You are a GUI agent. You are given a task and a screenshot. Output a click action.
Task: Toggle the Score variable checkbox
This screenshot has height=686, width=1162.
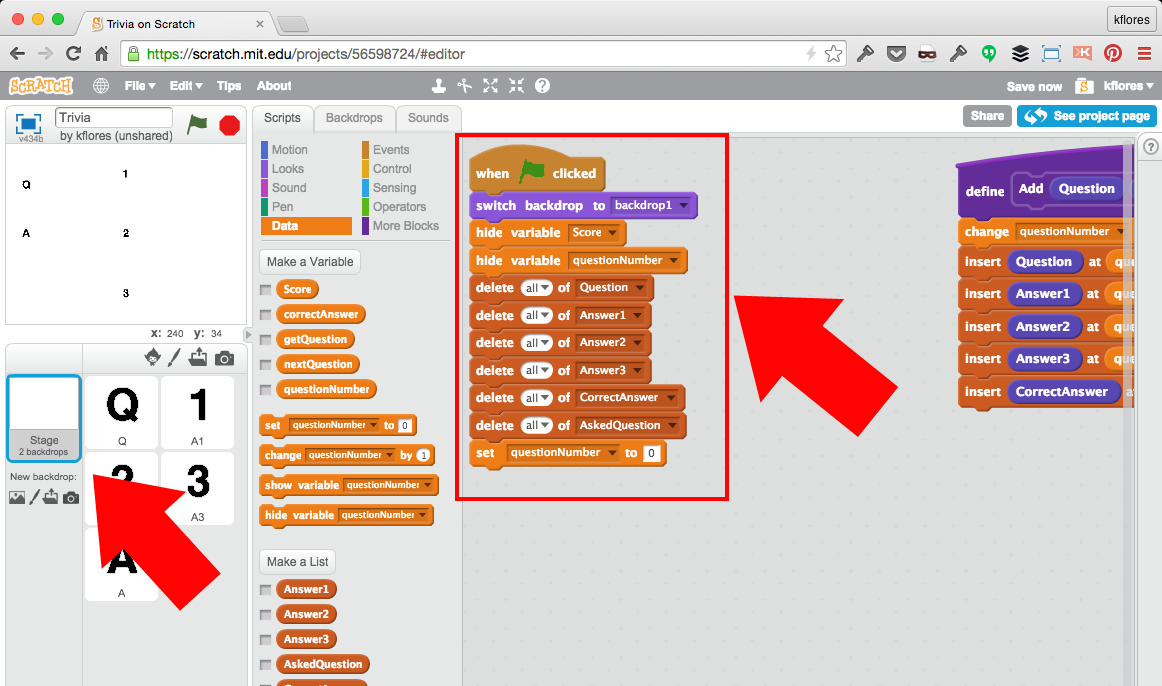pyautogui.click(x=265, y=290)
